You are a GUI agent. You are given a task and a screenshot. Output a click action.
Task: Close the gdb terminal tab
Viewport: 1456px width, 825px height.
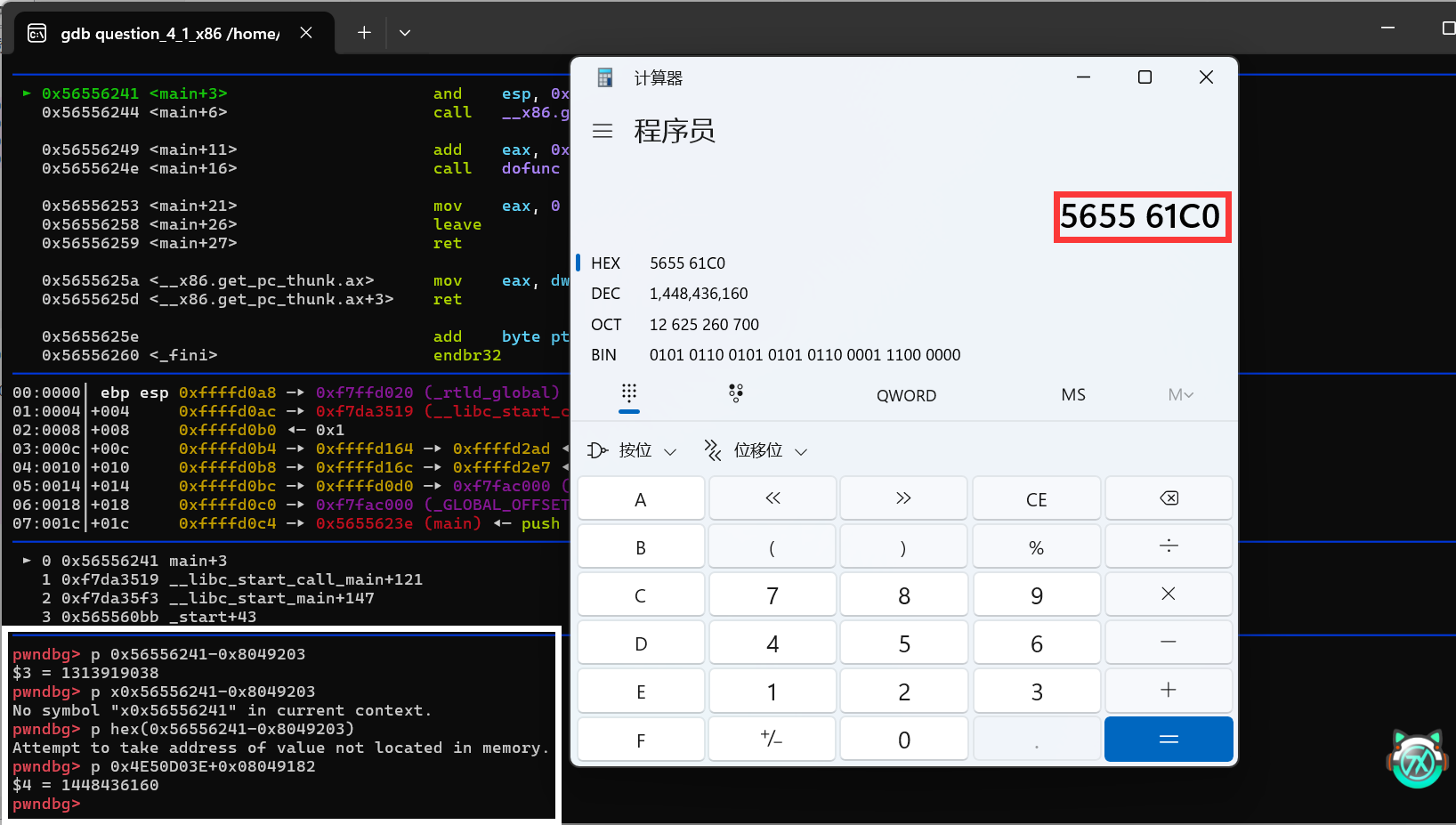pos(306,33)
